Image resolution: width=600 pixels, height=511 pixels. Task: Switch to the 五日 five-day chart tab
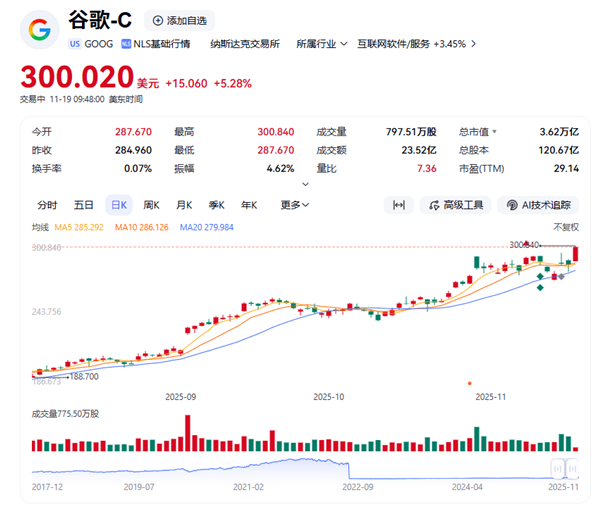coord(83,205)
